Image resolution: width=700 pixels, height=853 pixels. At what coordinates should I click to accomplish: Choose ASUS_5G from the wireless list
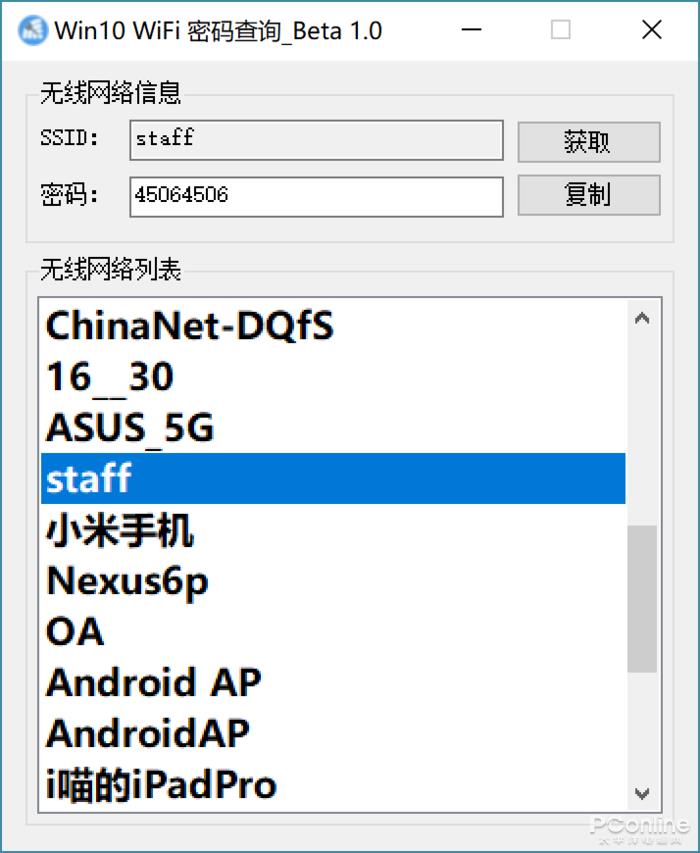coord(130,428)
